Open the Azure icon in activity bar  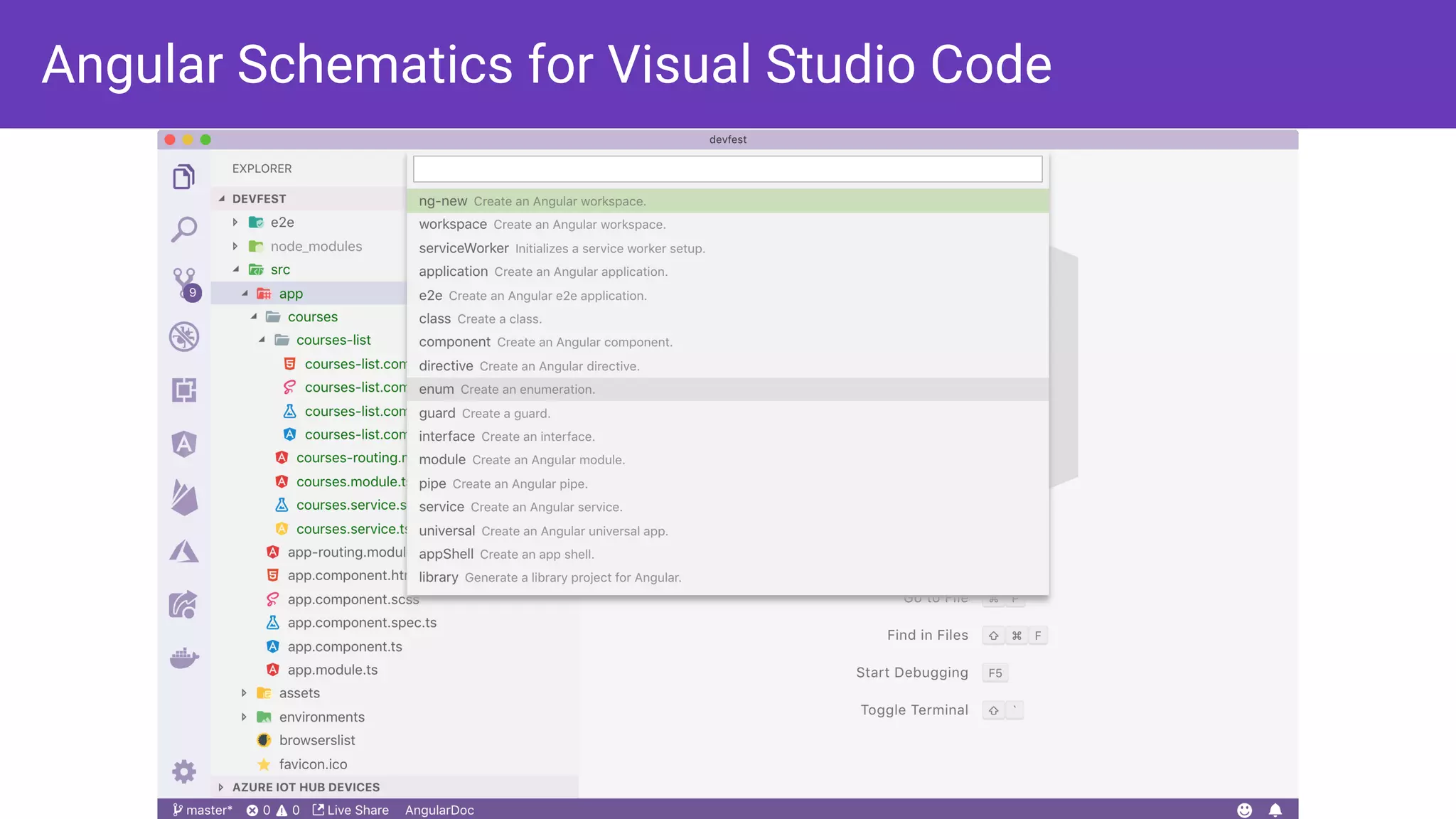[184, 551]
